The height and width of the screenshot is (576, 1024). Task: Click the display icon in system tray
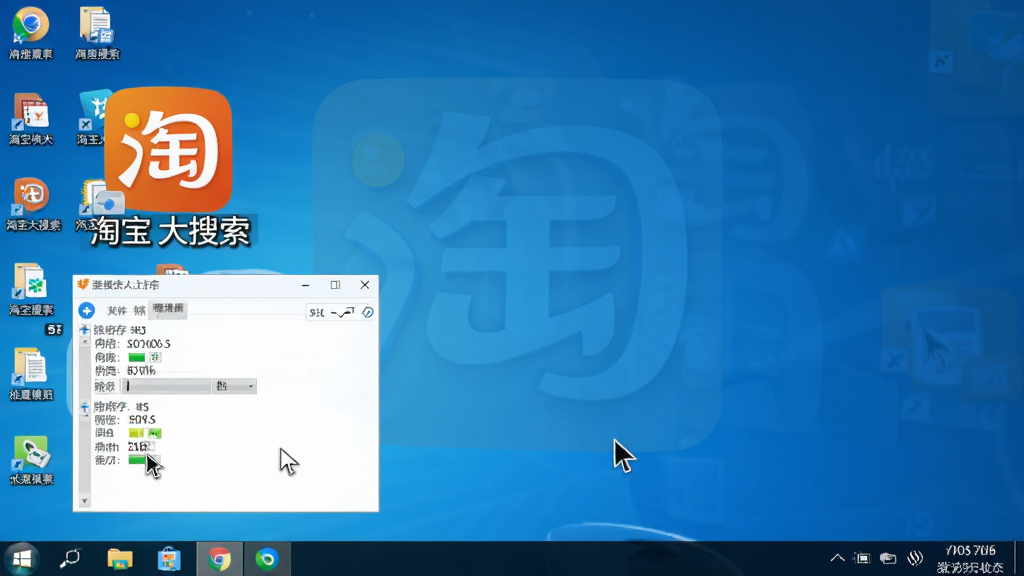[x=862, y=558]
